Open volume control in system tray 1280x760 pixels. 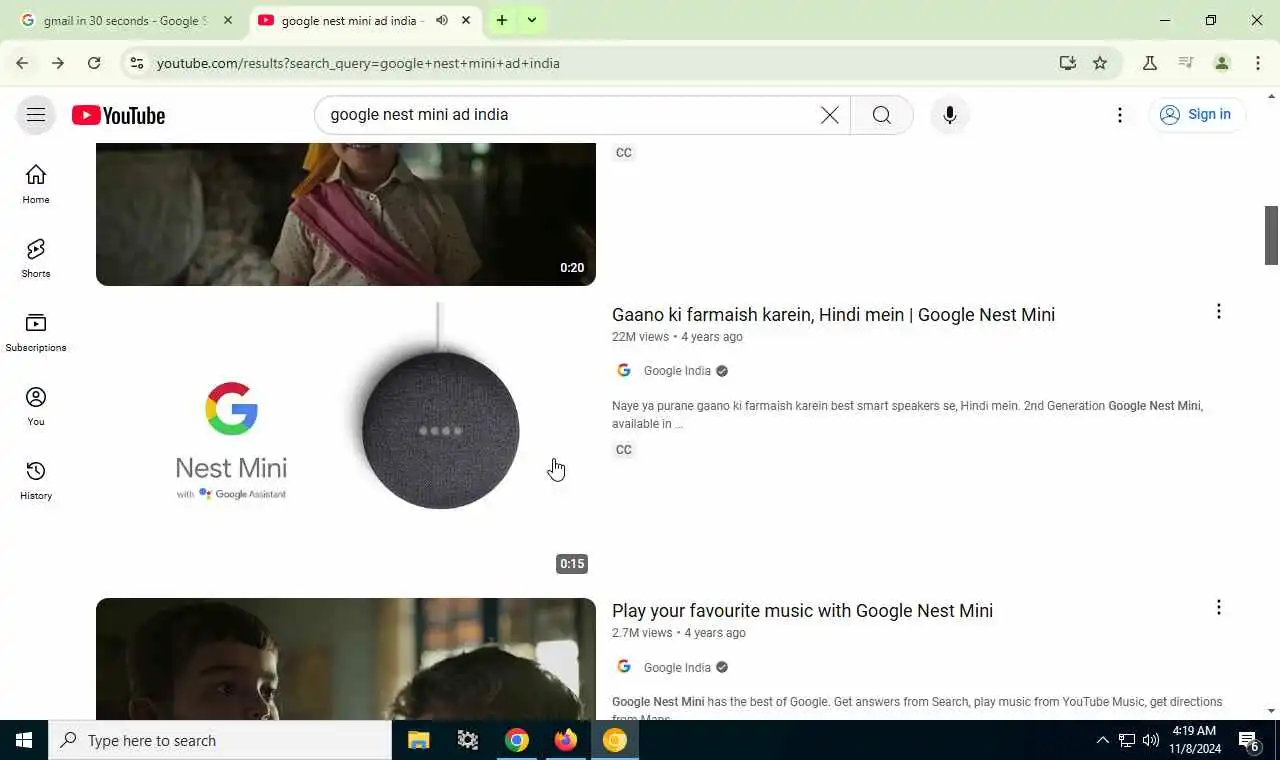[1151, 740]
